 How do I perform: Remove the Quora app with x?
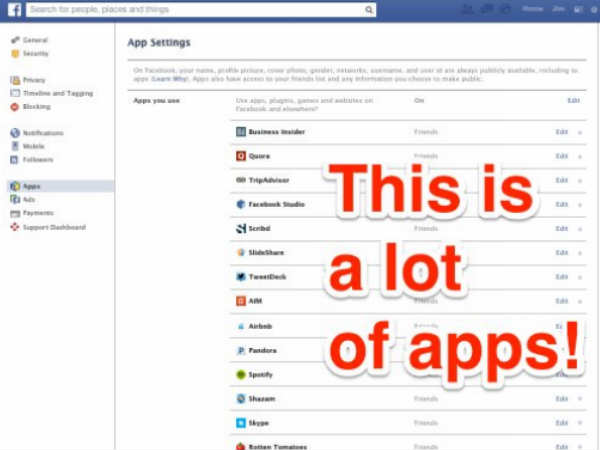pyautogui.click(x=580, y=157)
